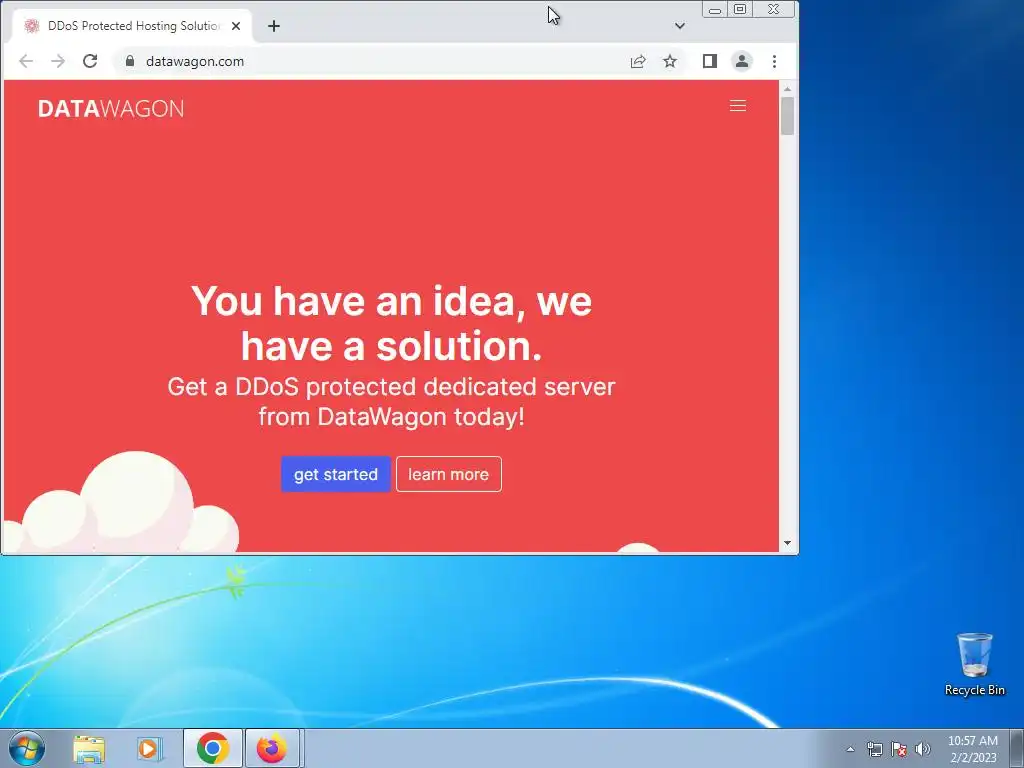Close the DDoS Protected Hosting tab
This screenshot has width=1024, height=768.
(236, 26)
